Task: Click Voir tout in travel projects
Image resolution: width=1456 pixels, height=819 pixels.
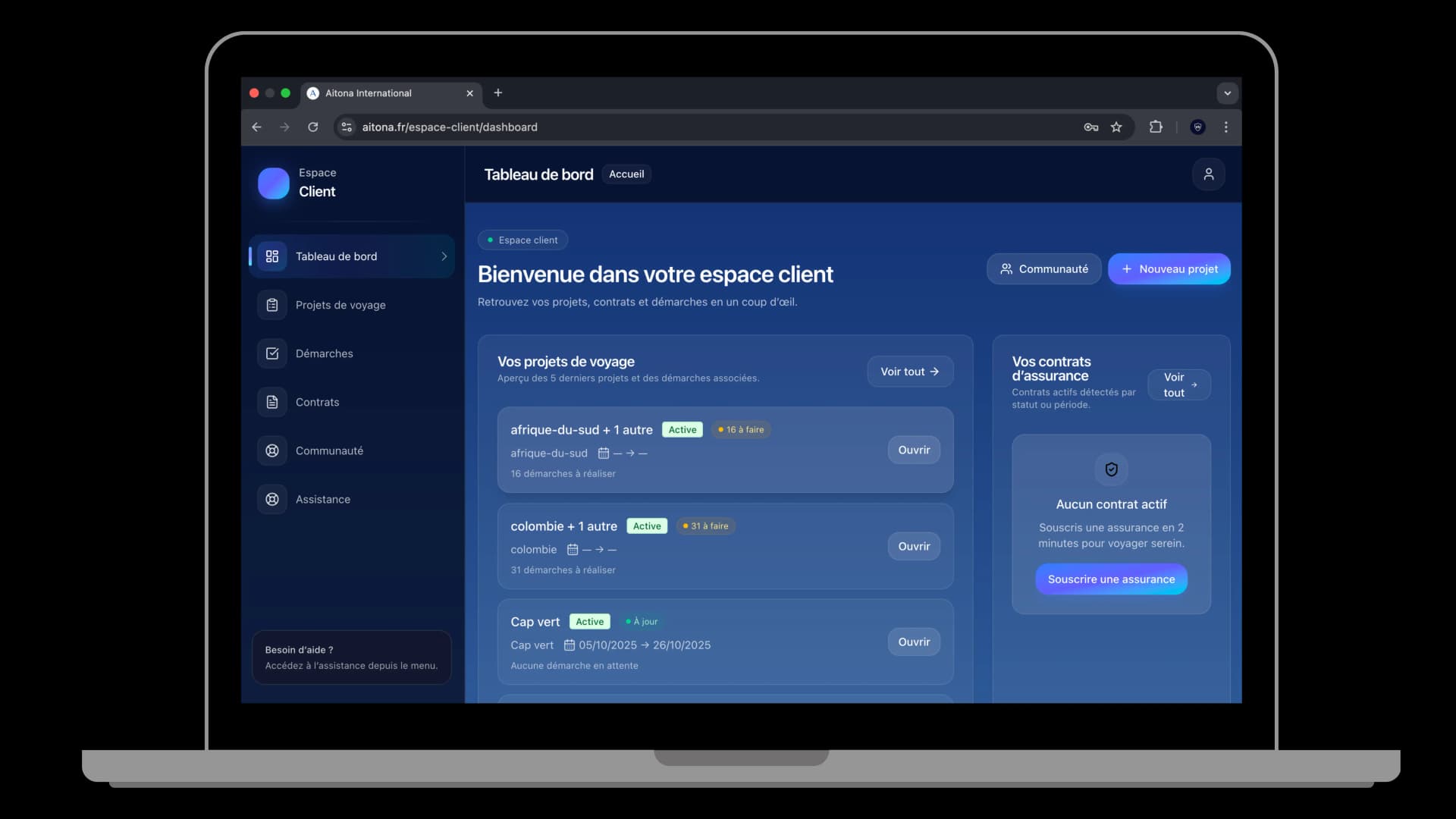Action: click(x=909, y=372)
